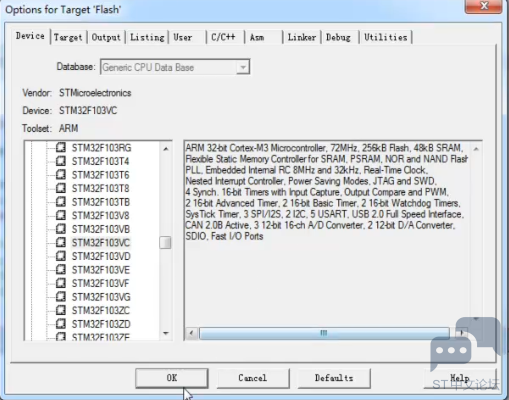This screenshot has width=509, height=400.
Task: Switch to the Target tab
Action: tap(68, 37)
